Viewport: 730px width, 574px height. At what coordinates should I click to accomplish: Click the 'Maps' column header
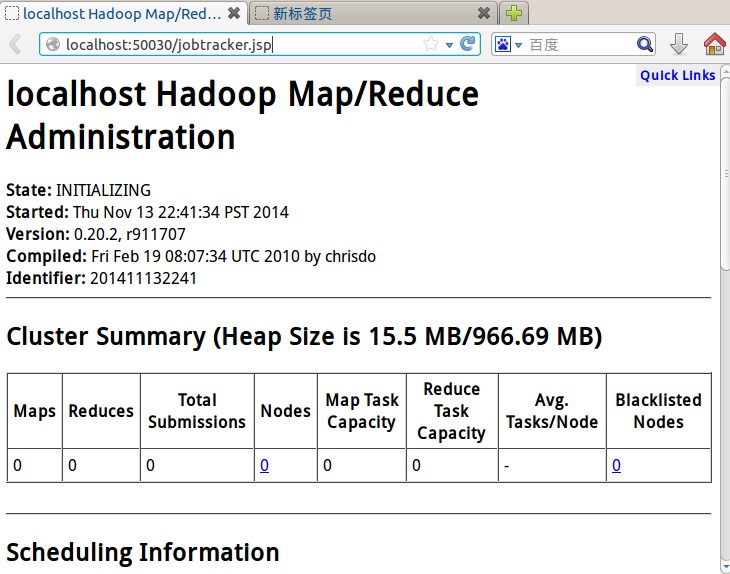coord(34,411)
